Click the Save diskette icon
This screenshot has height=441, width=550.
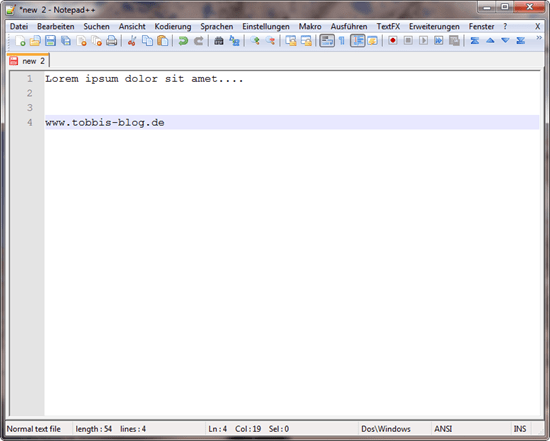point(50,41)
